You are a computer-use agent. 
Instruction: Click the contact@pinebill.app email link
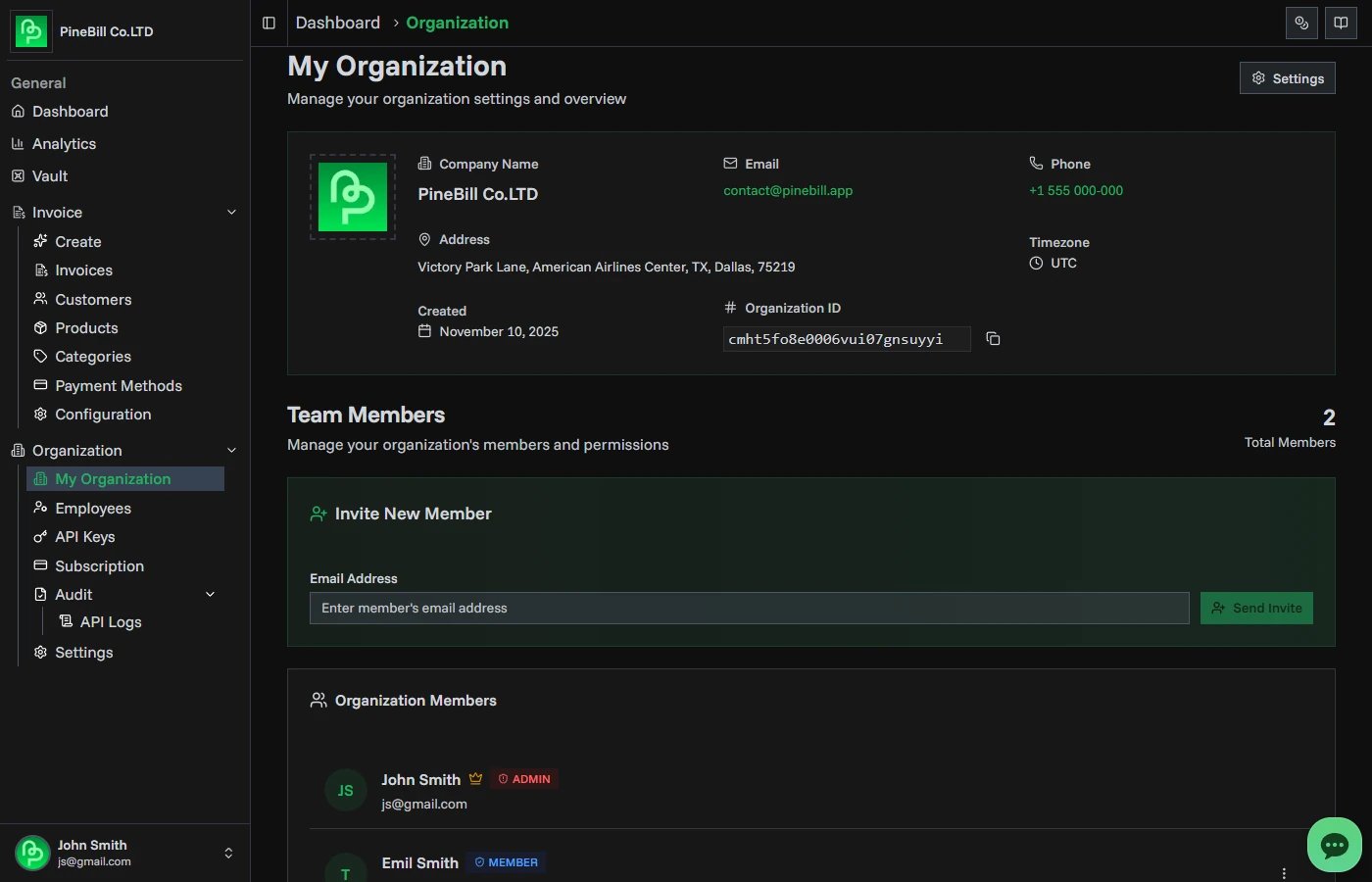tap(788, 190)
